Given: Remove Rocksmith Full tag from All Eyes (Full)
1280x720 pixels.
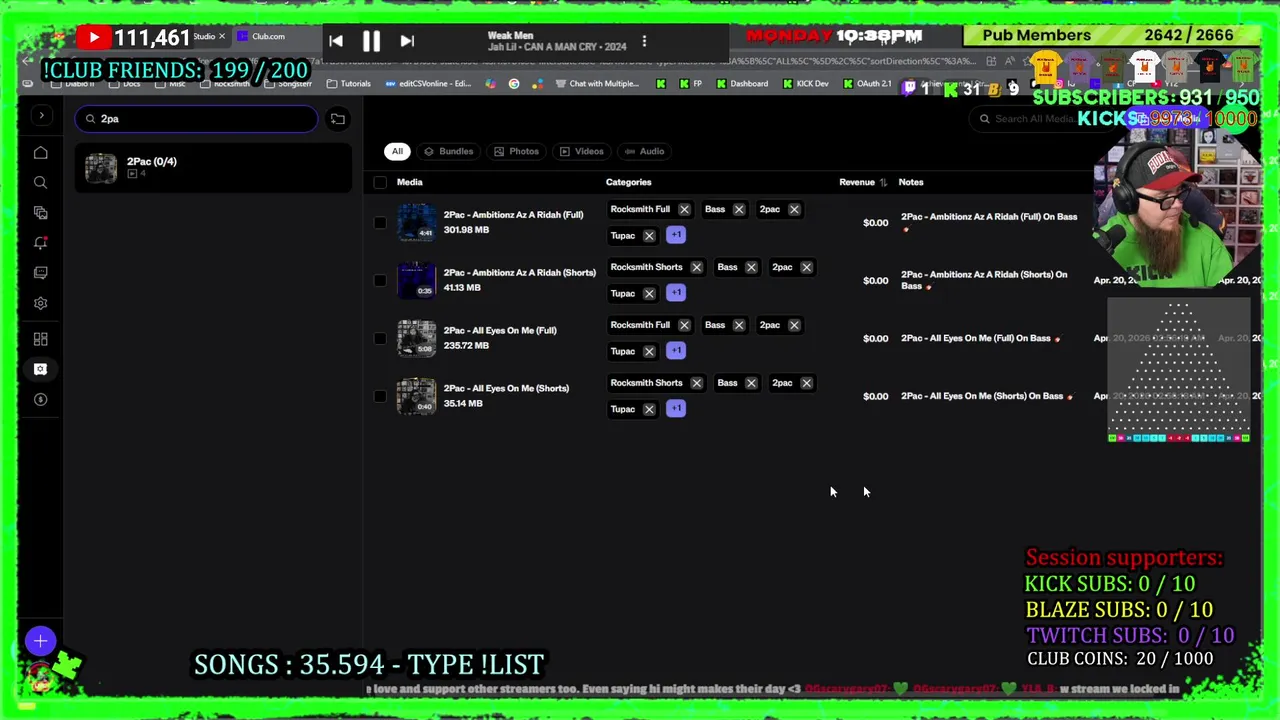Looking at the screenshot, I should [684, 325].
